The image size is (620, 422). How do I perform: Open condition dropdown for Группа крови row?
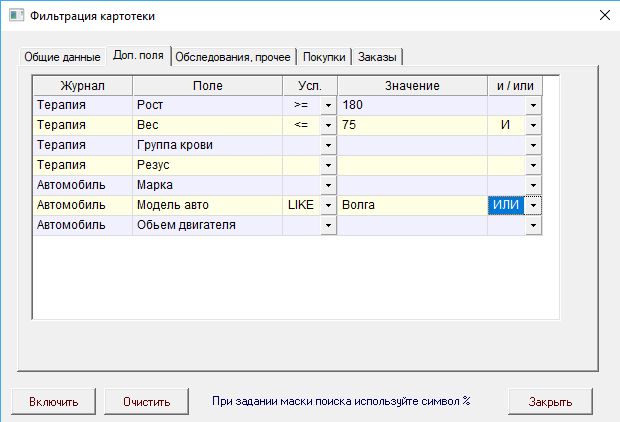point(328,146)
